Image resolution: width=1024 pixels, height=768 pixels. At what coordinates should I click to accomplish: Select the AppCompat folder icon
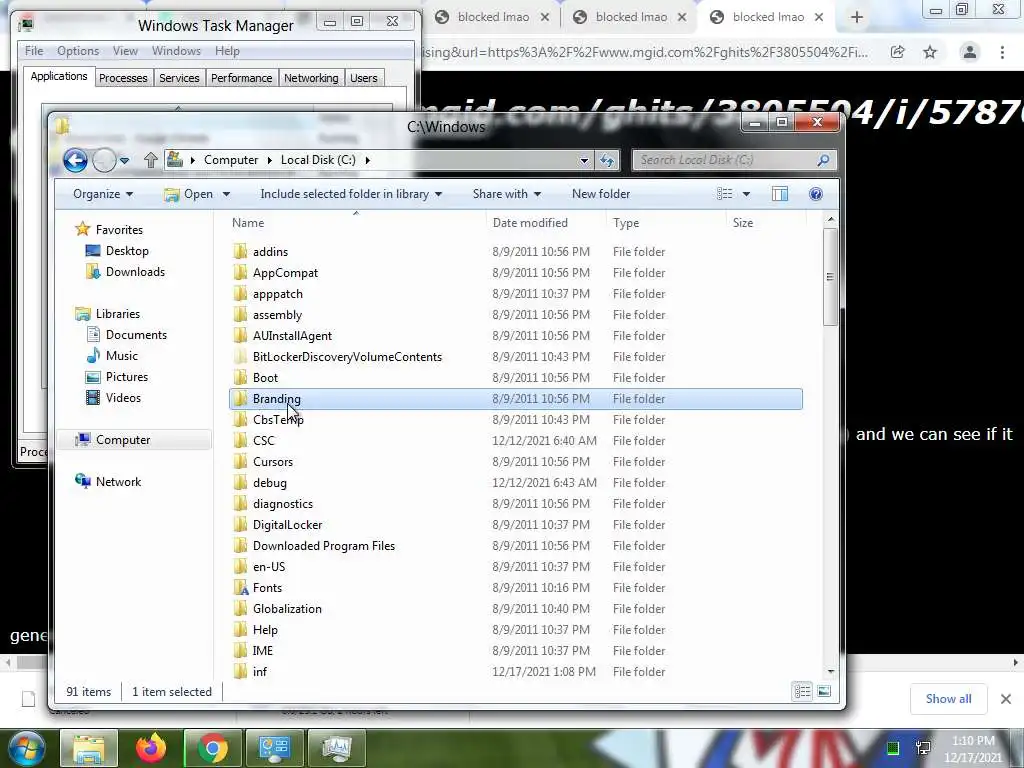240,272
